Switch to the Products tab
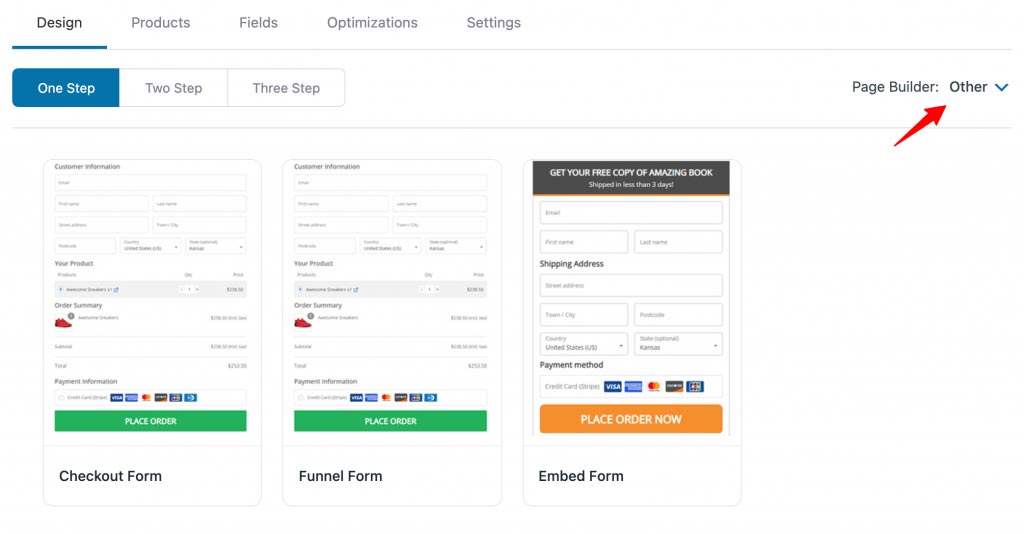 (161, 23)
